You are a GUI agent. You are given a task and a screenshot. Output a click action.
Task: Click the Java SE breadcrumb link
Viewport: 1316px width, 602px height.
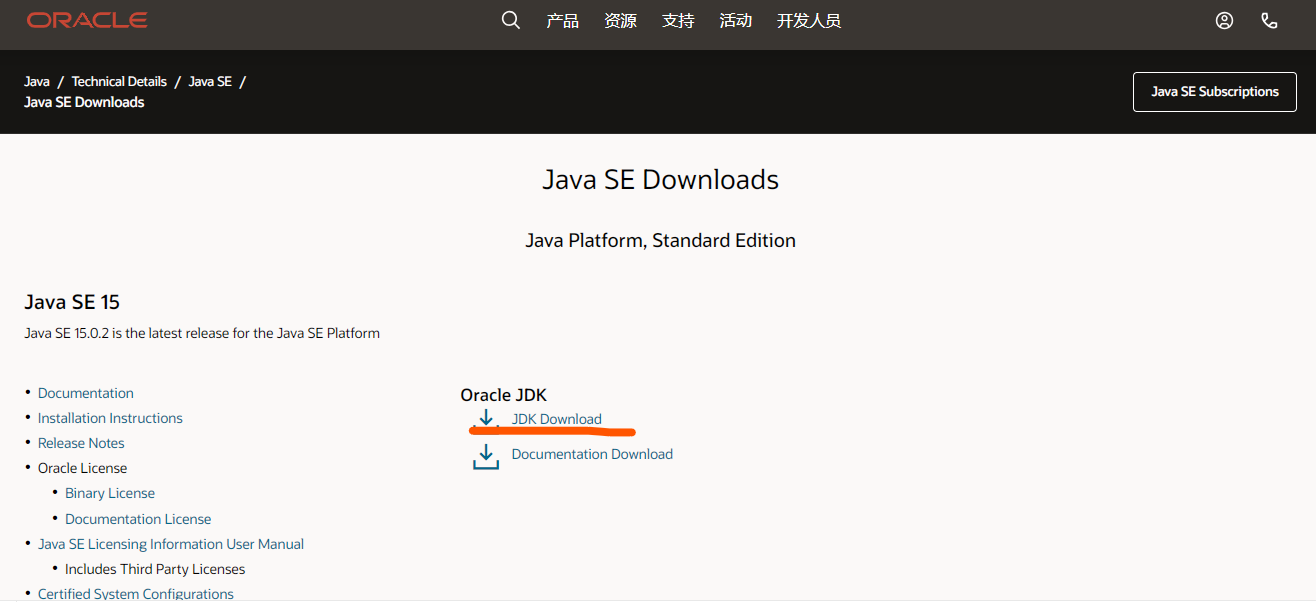coord(210,80)
